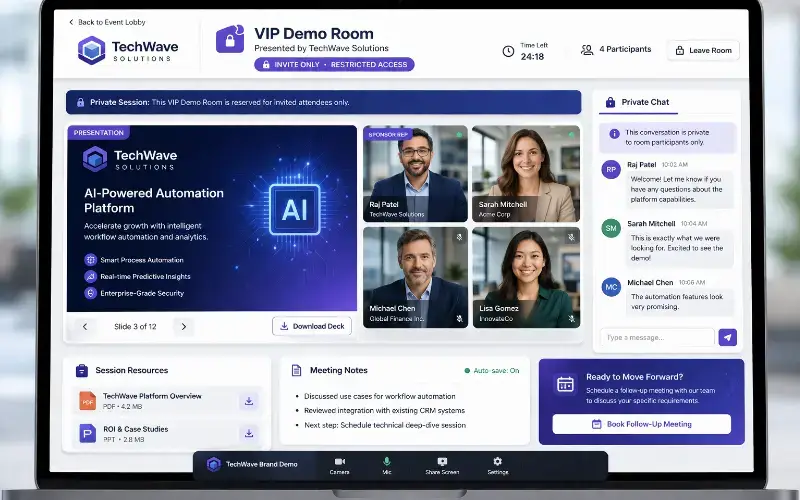
Task: Click the calendar icon beside Ready to Move Forward
Action: [x=565, y=384]
